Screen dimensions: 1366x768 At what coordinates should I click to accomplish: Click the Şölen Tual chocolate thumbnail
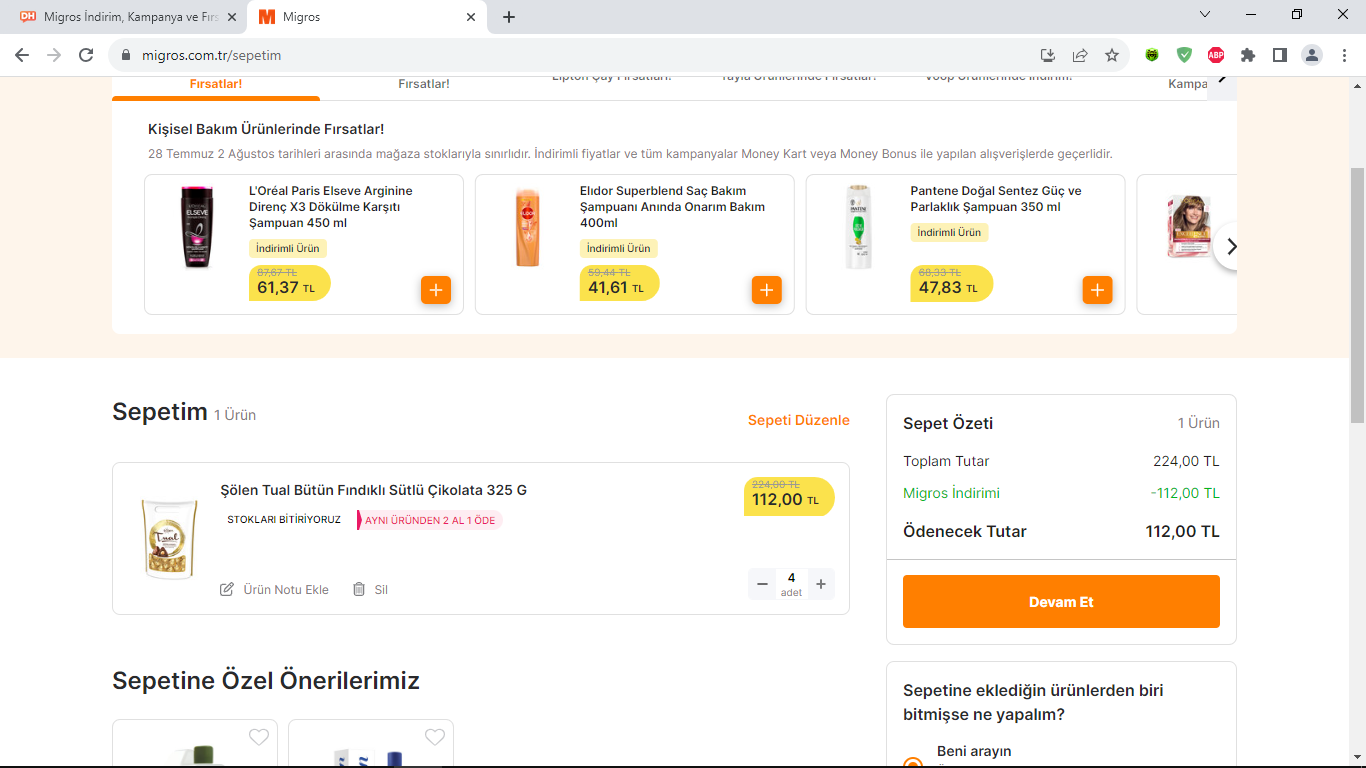click(x=169, y=539)
